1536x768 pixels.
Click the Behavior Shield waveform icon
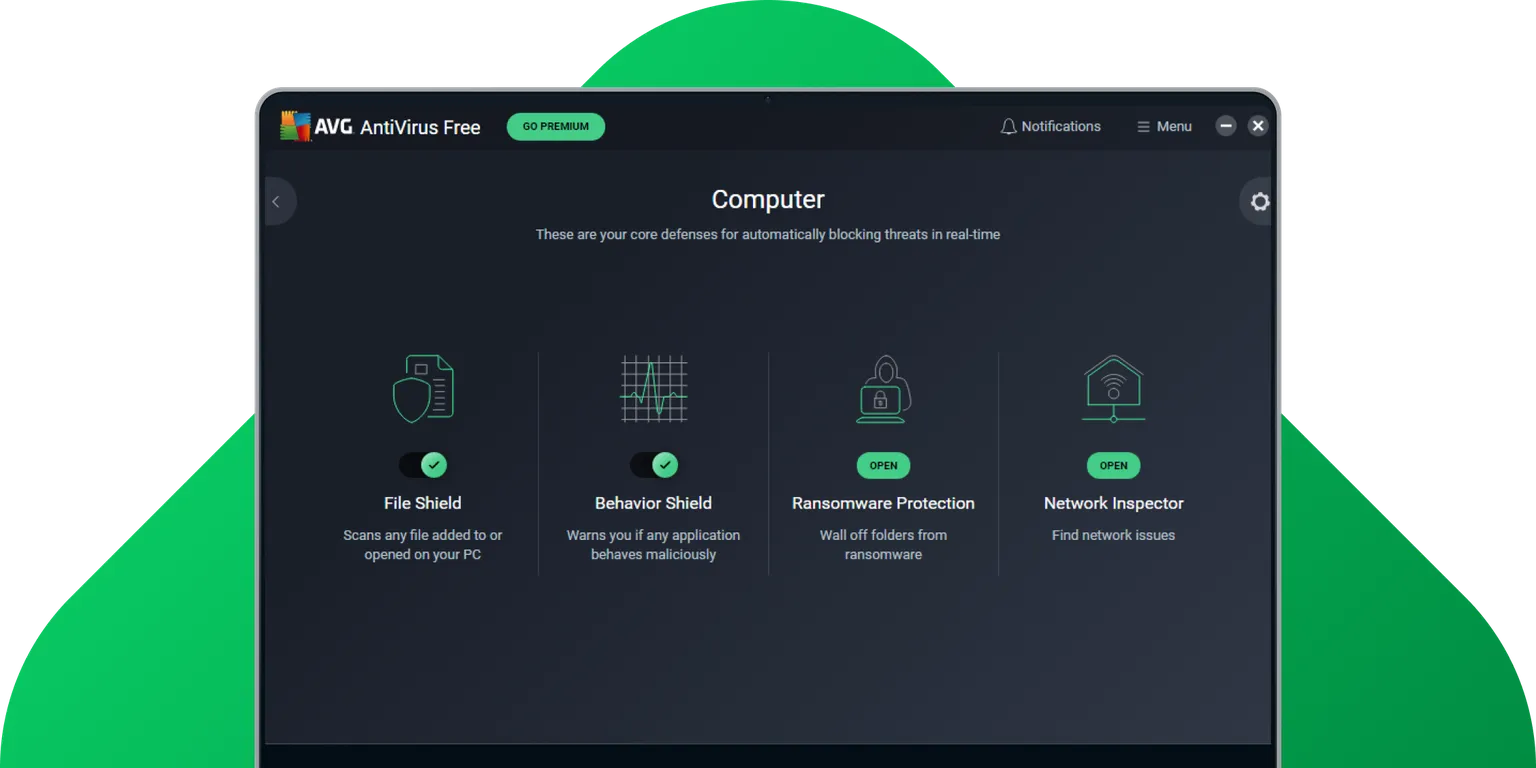[x=653, y=388]
